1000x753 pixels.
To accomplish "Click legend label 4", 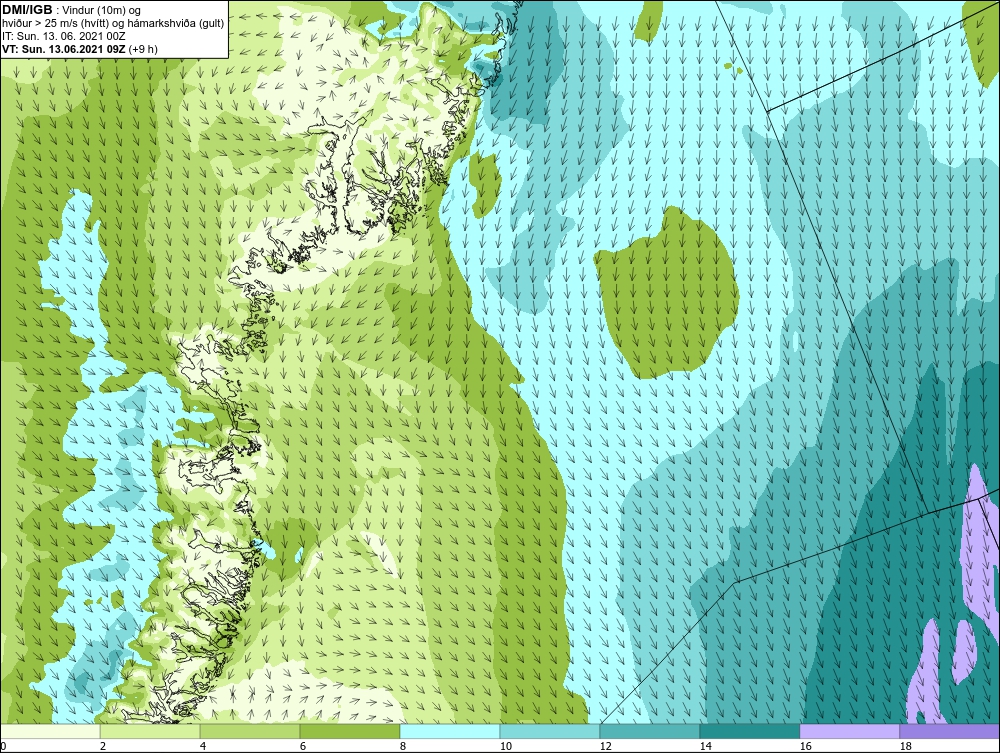I will 203,746.
